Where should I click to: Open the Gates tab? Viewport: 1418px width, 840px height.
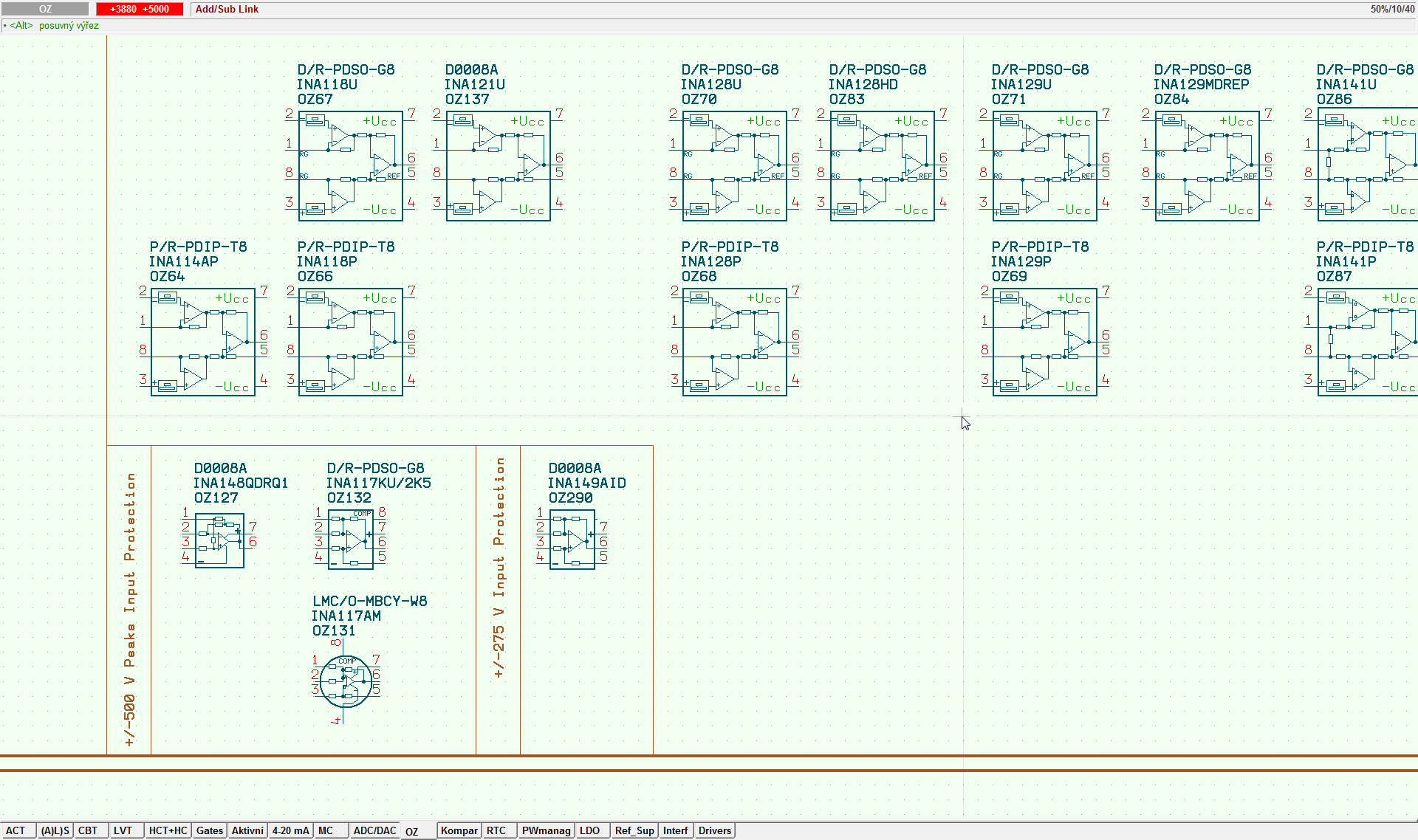(x=210, y=830)
